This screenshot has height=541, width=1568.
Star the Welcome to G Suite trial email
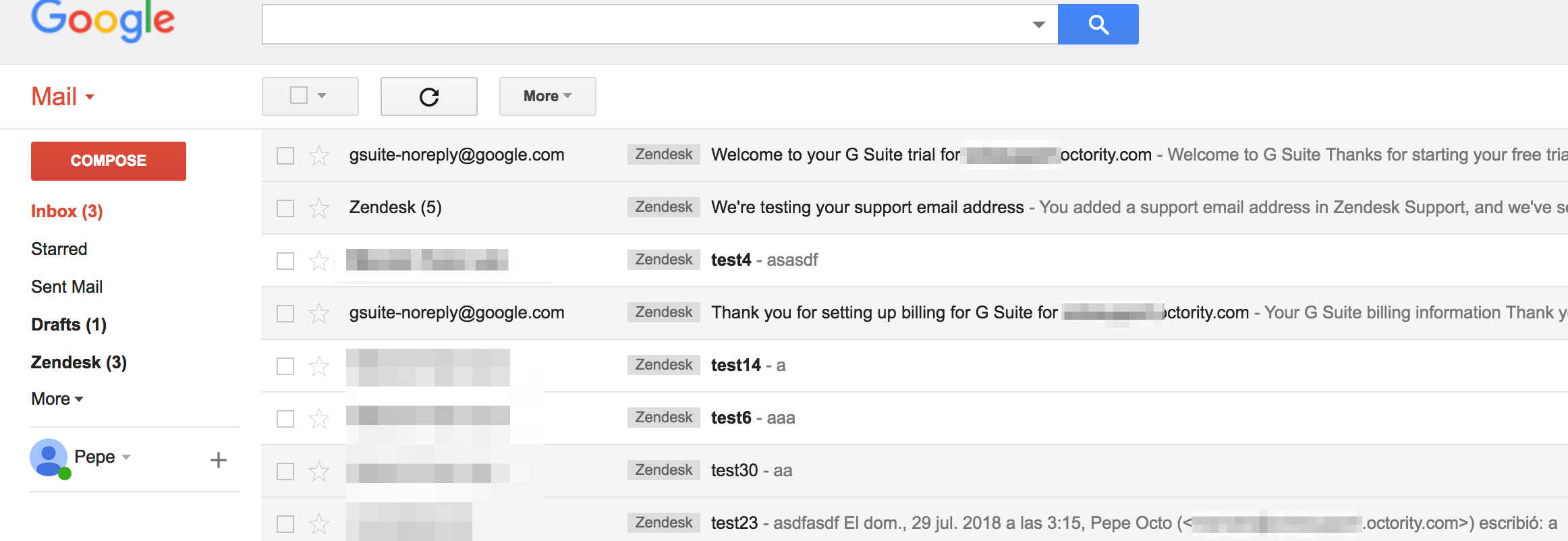click(319, 156)
